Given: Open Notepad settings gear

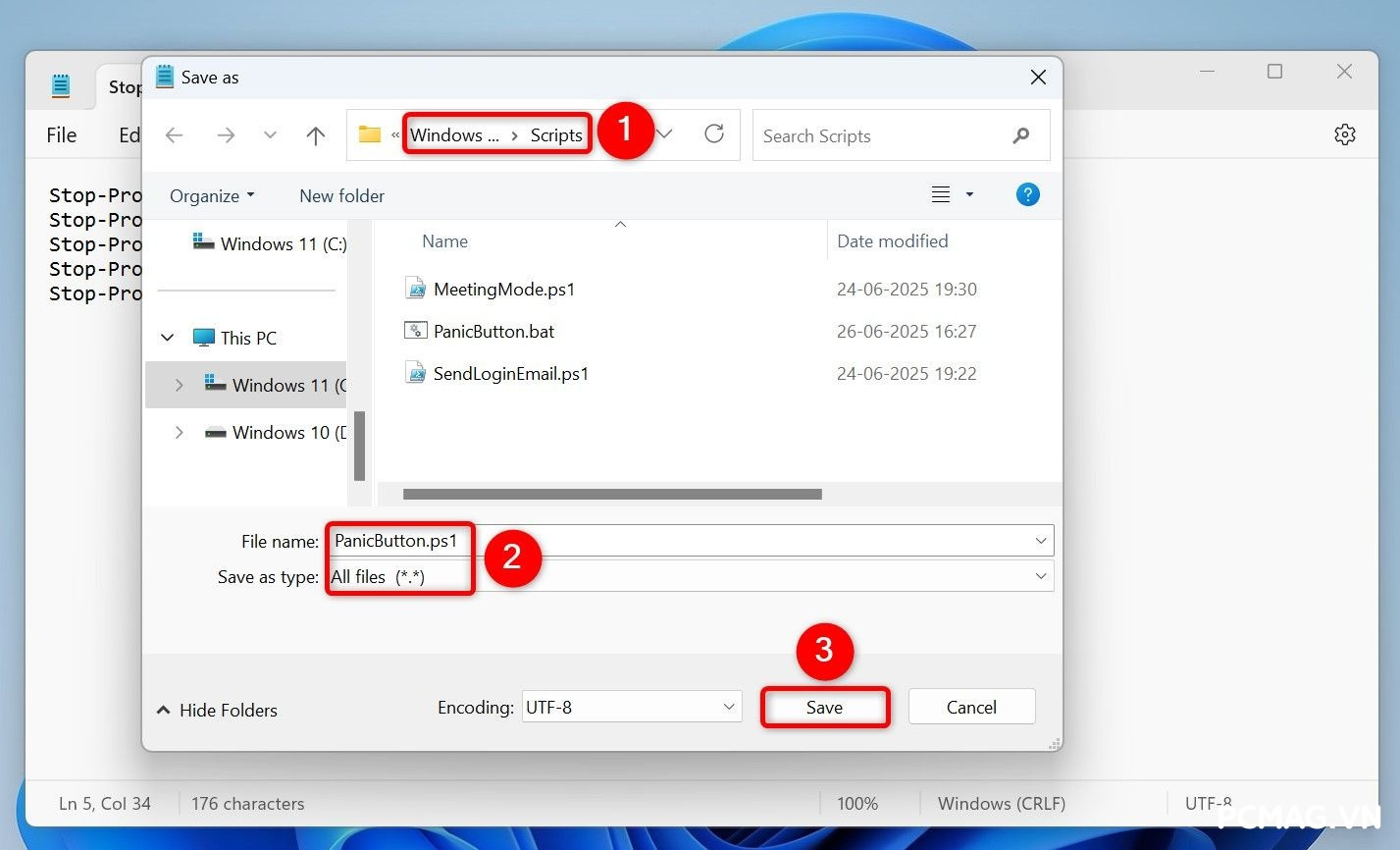Looking at the screenshot, I should point(1345,134).
